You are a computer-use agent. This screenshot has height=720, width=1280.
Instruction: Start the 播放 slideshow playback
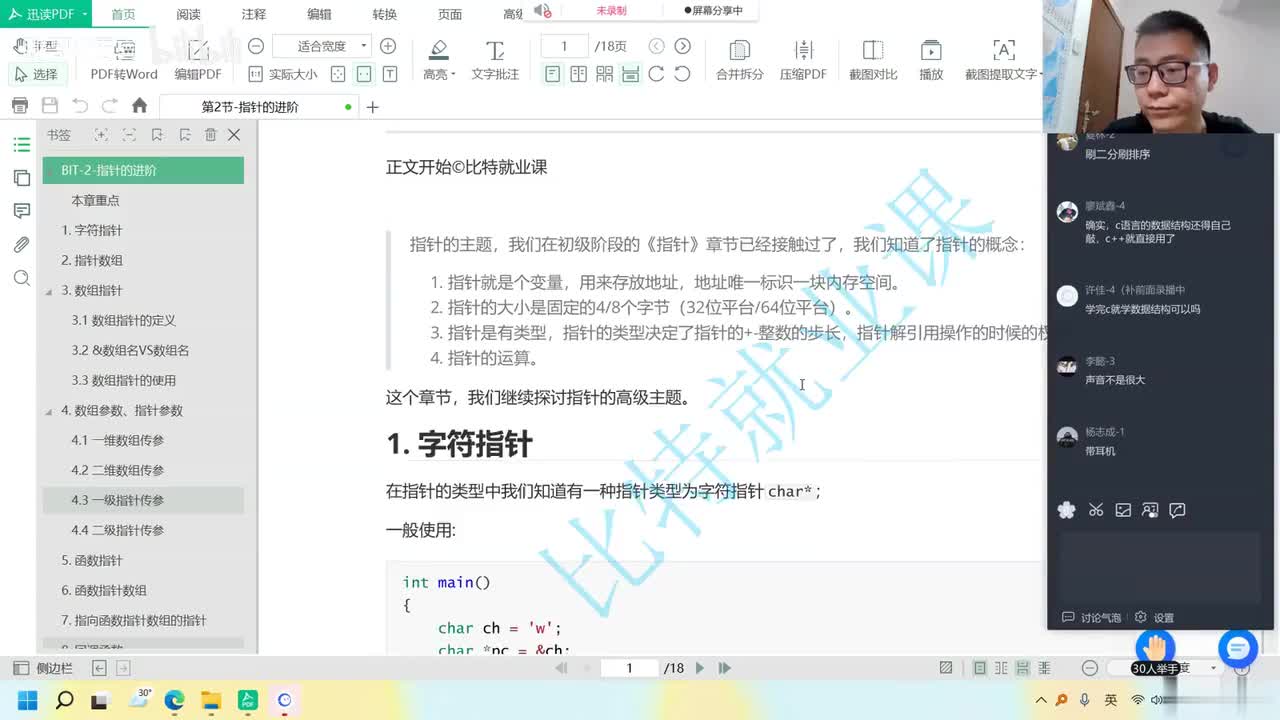931,61
